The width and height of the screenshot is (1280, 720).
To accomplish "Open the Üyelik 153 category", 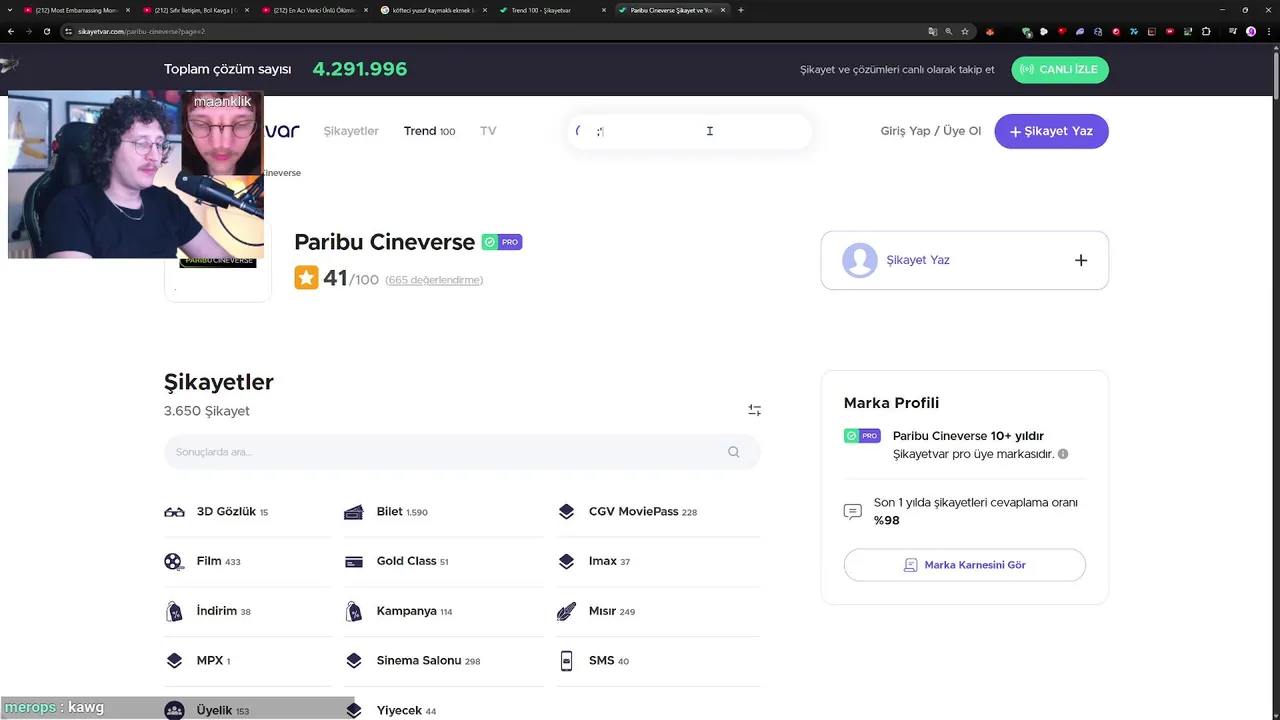I will click(x=223, y=711).
